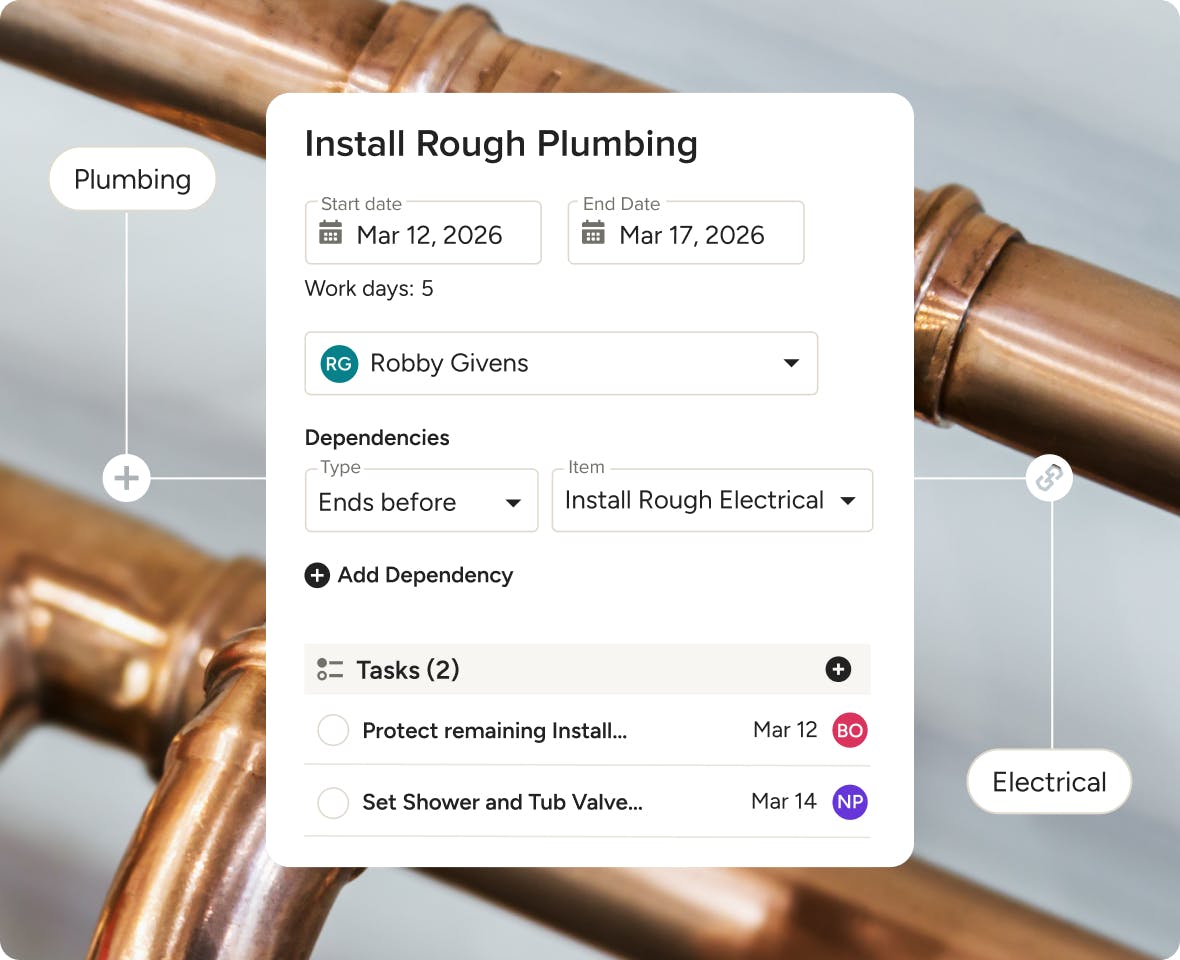Click the Start date field Mar 12, 2026

[429, 235]
